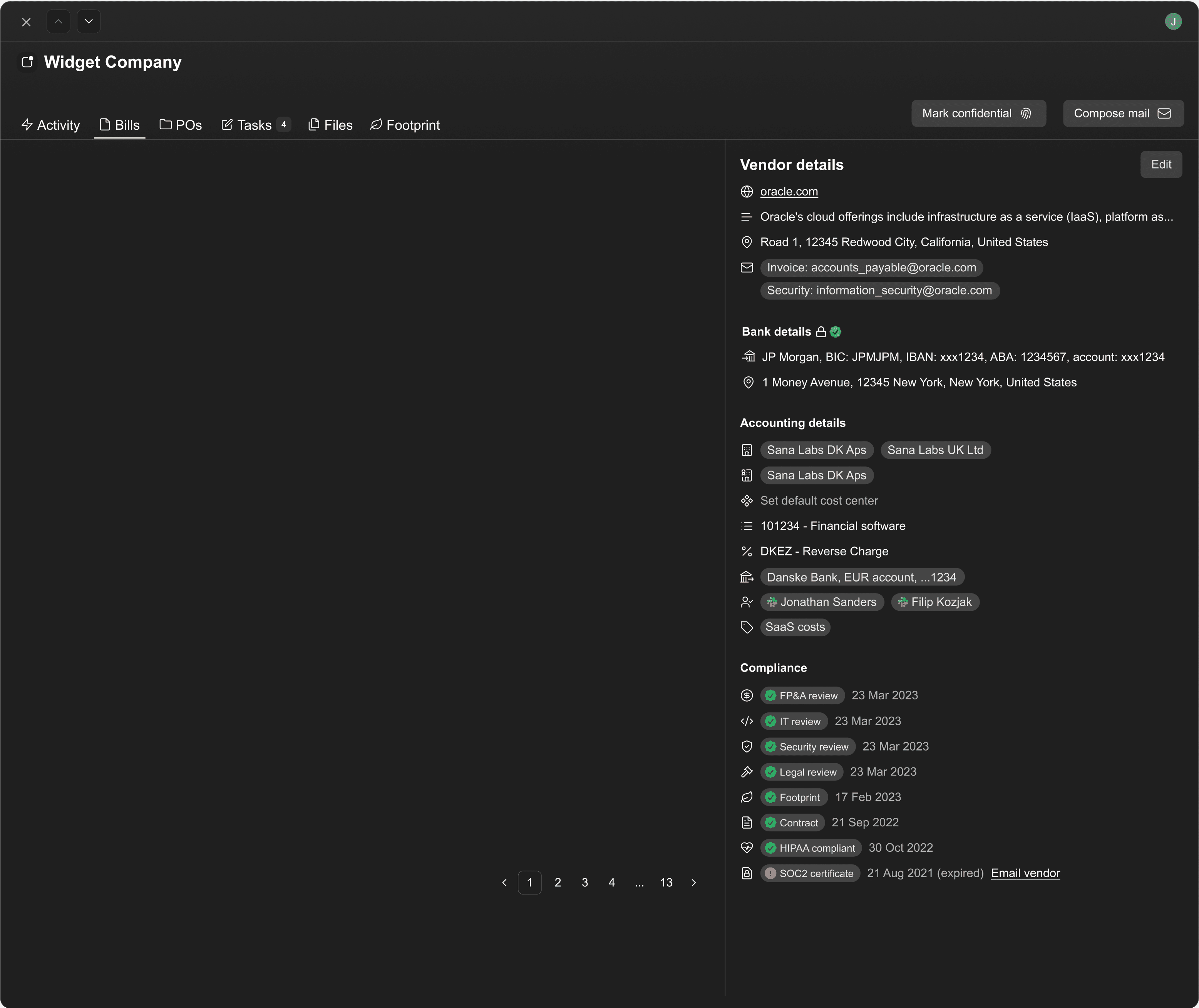The height and width of the screenshot is (1008, 1199).
Task: Open the Tasks tab
Action: (x=255, y=125)
